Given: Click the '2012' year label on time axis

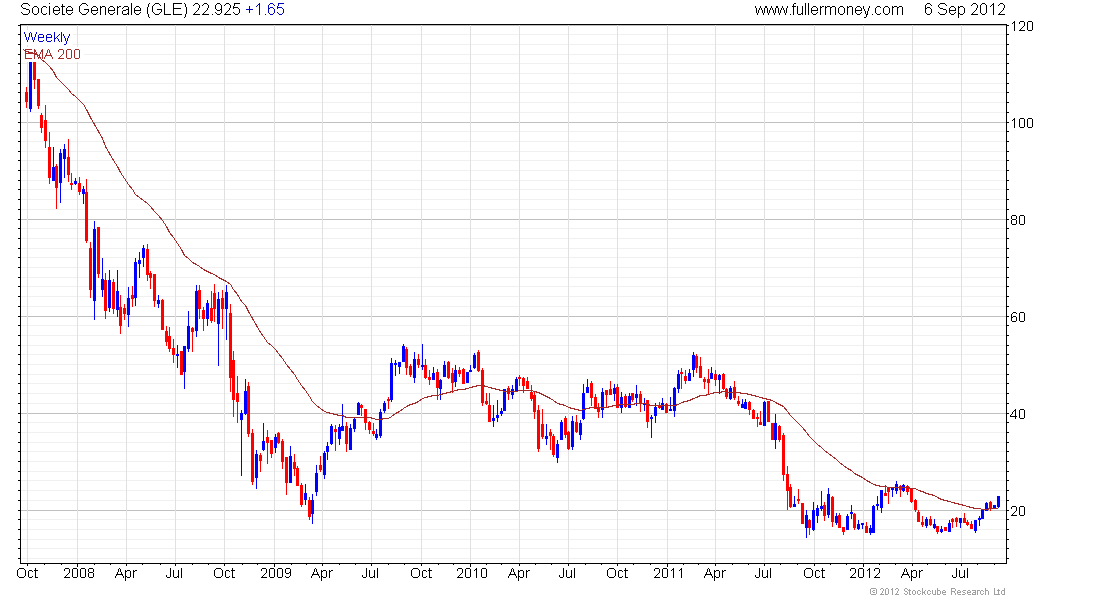Looking at the screenshot, I should [x=865, y=573].
